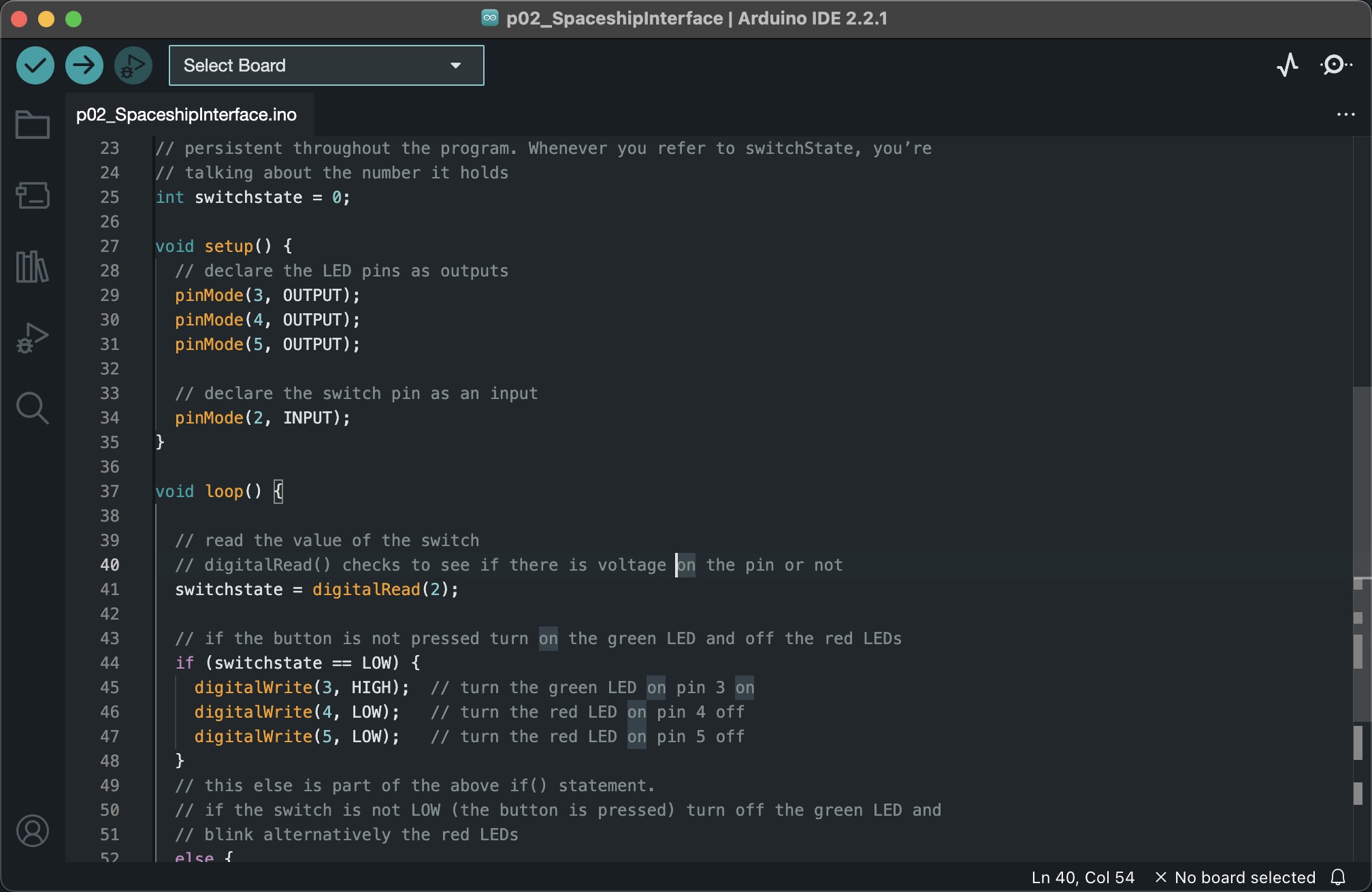1372x892 pixels.
Task: Open the Sketchbook folder panel
Action: click(33, 125)
